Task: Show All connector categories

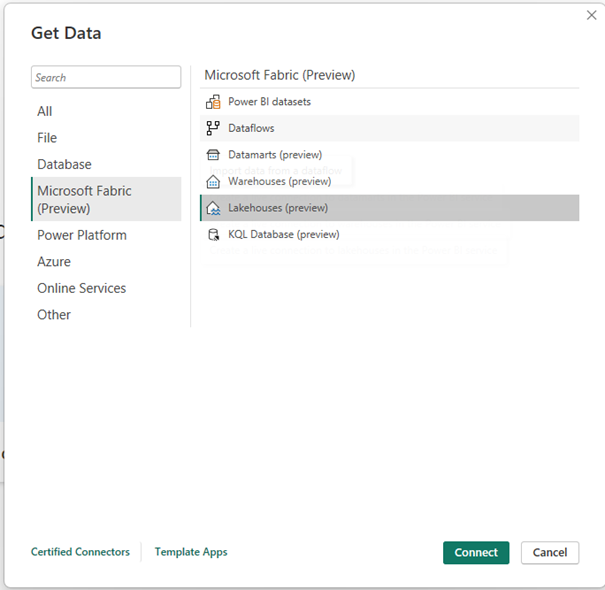Action: pos(106,112)
